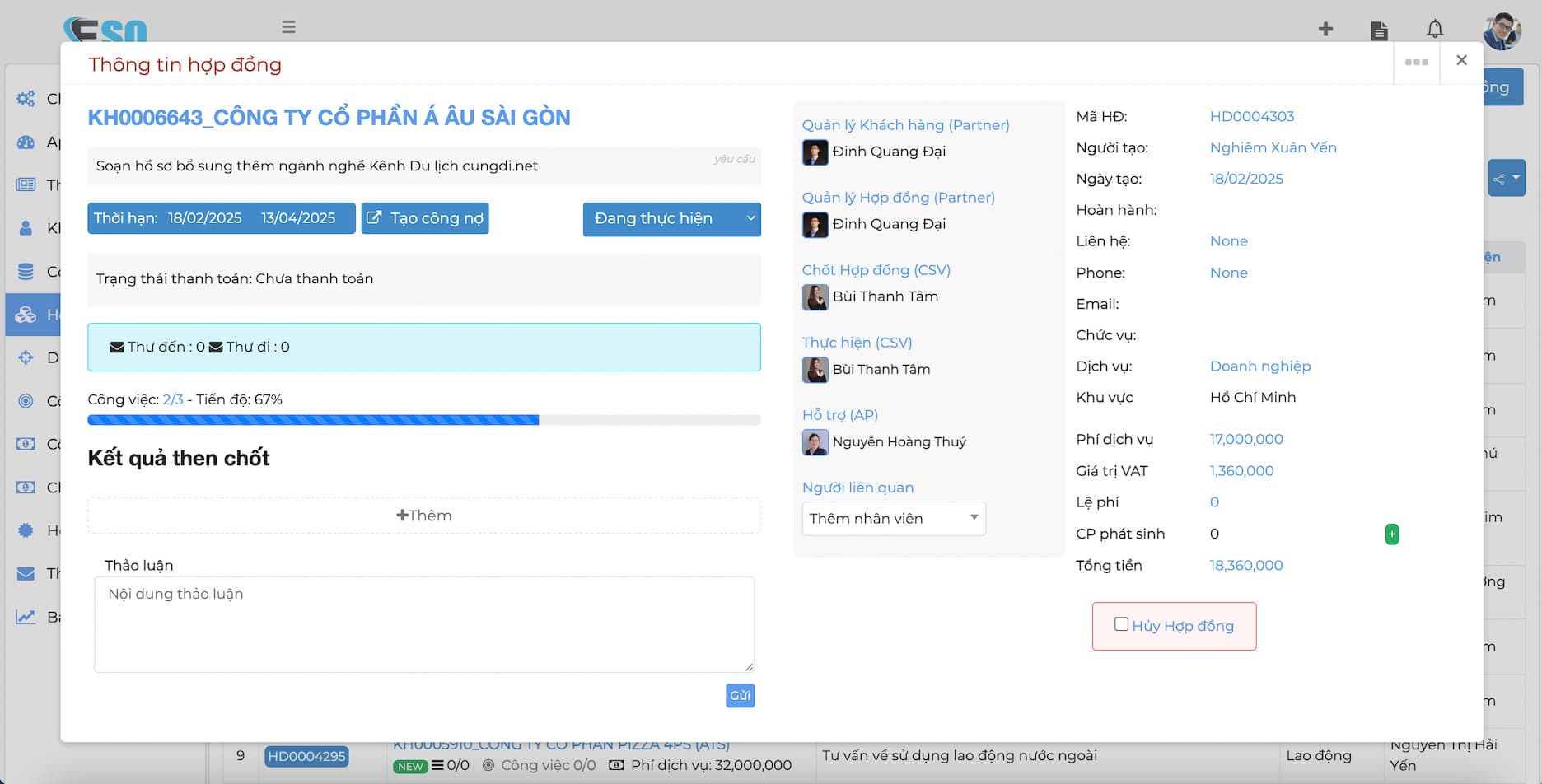This screenshot has height=784, width=1542.
Task: Click the Thời hạn date range button
Action: (221, 219)
